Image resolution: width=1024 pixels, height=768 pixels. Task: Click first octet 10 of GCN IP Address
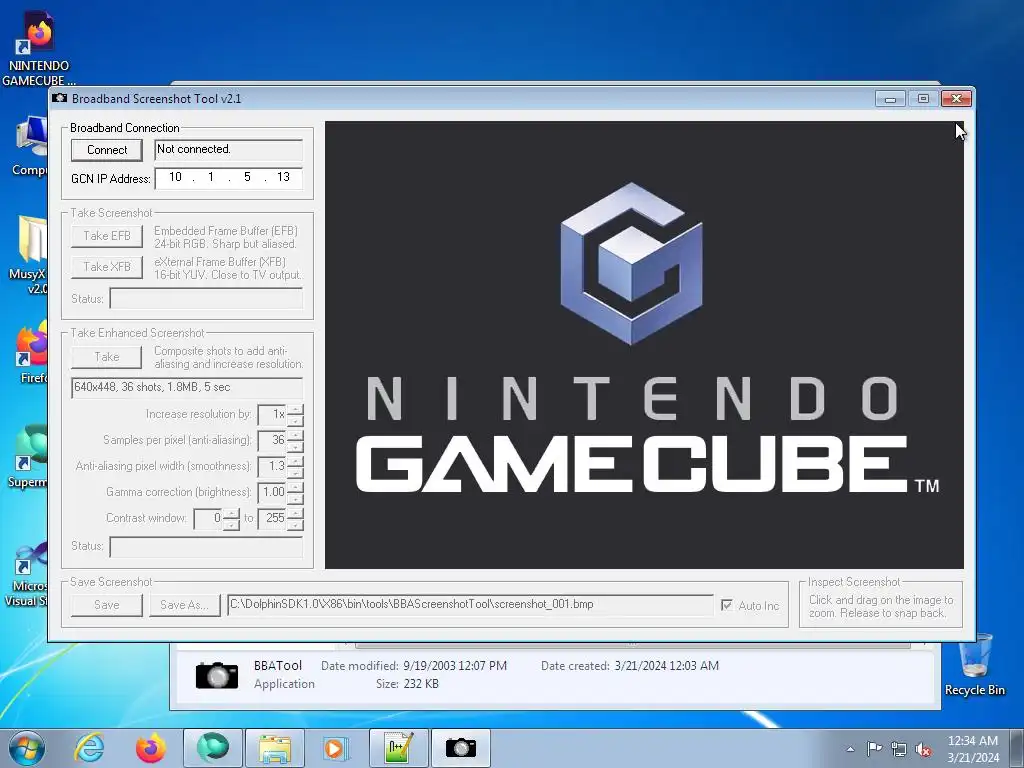click(x=175, y=177)
